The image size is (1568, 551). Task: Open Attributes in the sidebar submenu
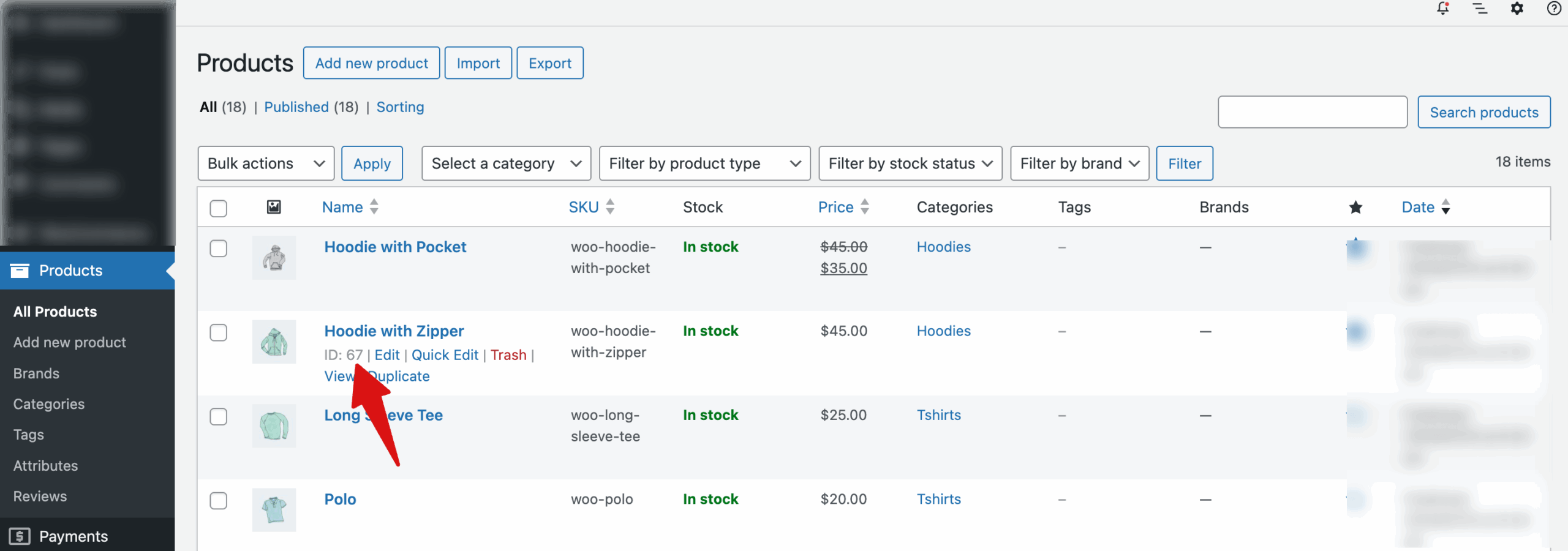click(x=45, y=466)
